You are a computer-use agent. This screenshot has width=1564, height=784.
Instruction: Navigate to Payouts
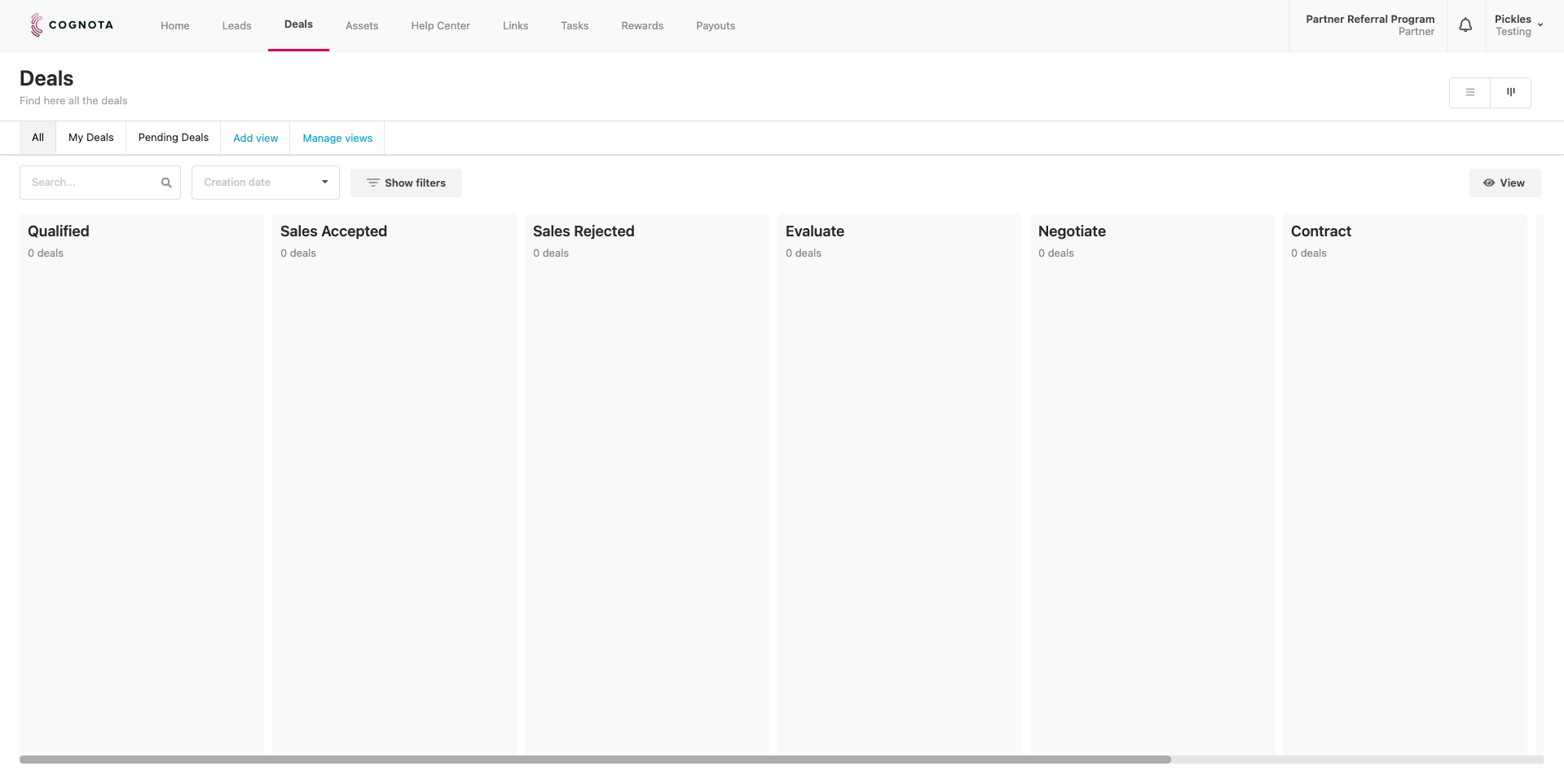[715, 26]
